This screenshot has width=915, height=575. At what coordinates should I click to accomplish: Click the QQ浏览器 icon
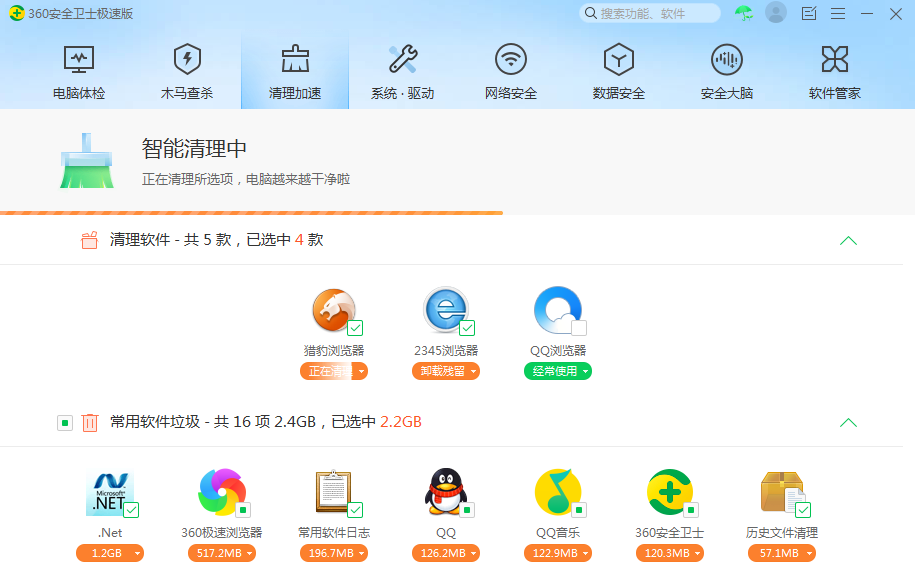(x=557, y=310)
